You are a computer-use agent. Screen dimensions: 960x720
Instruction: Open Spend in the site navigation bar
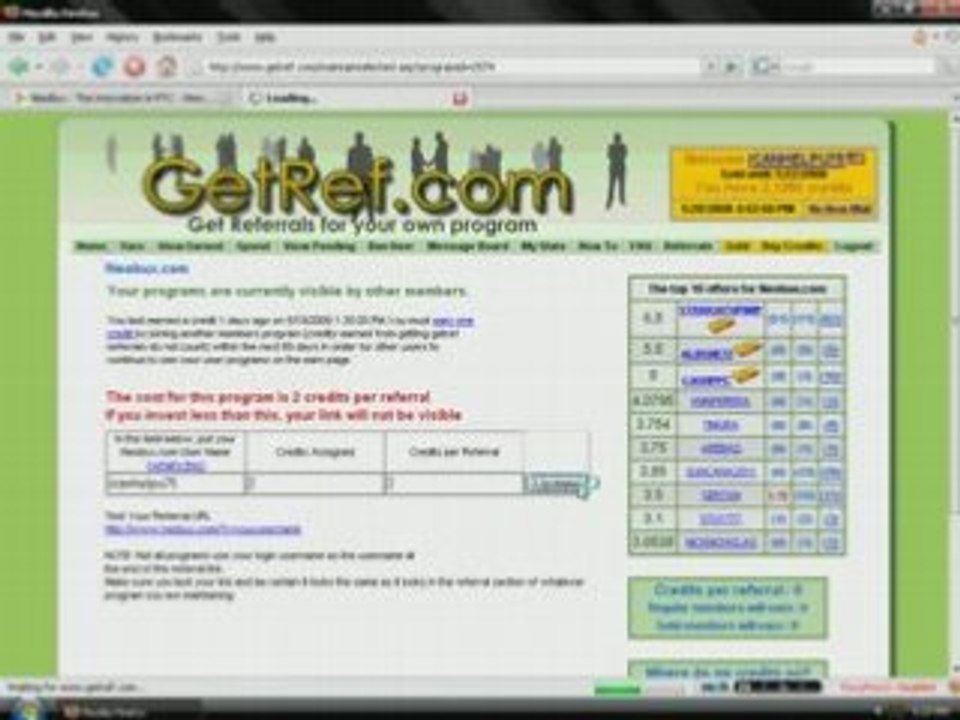(x=253, y=246)
